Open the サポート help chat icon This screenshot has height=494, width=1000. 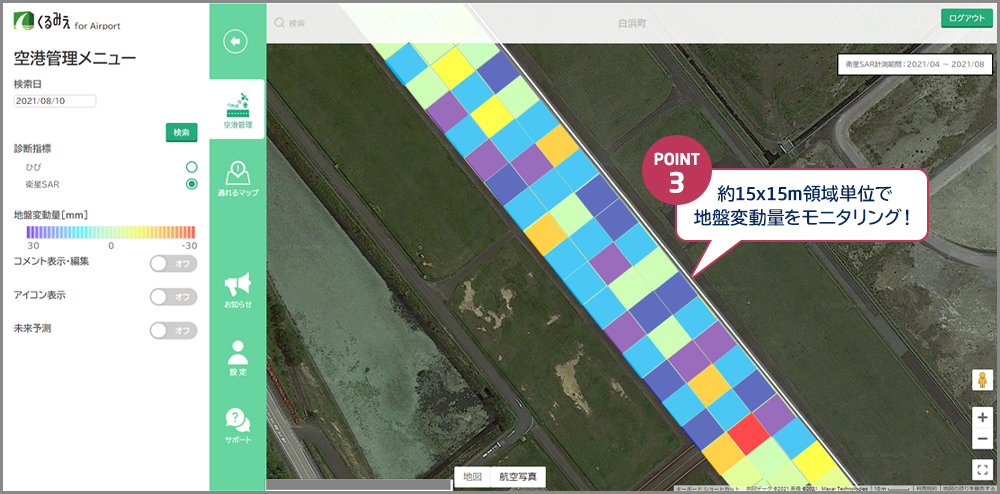[x=238, y=424]
